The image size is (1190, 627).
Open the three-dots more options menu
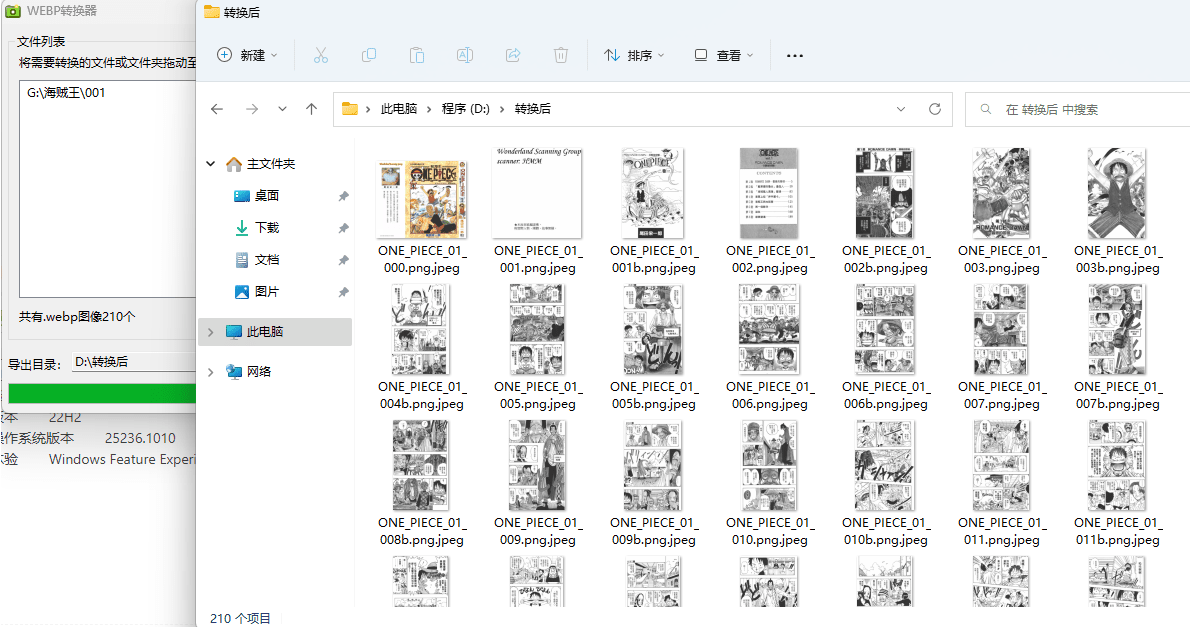coord(795,55)
